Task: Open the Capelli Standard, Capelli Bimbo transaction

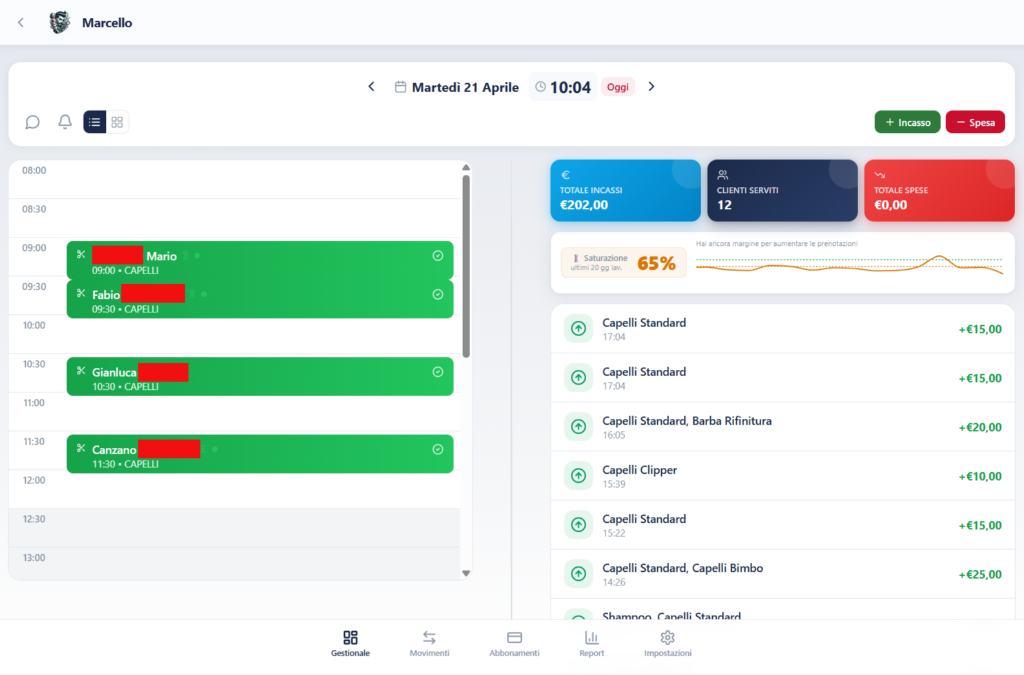Action: (x=782, y=574)
